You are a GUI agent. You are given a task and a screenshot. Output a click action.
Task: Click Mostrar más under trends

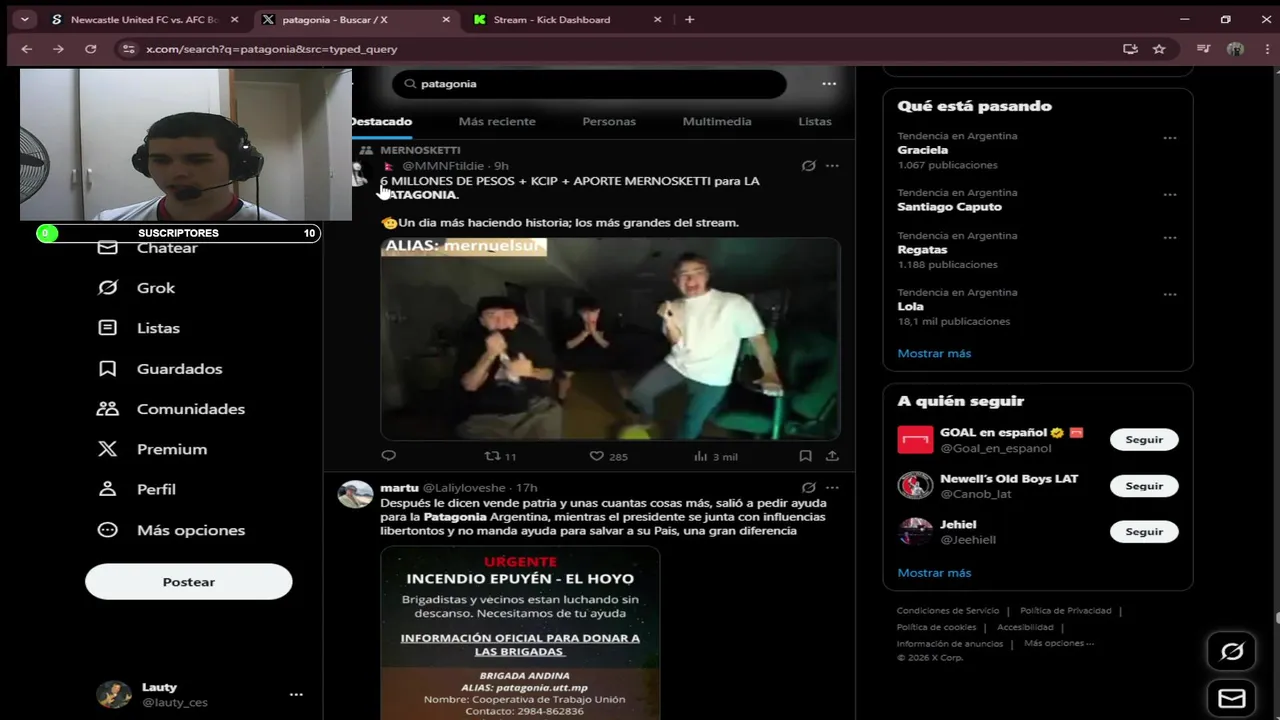934,353
